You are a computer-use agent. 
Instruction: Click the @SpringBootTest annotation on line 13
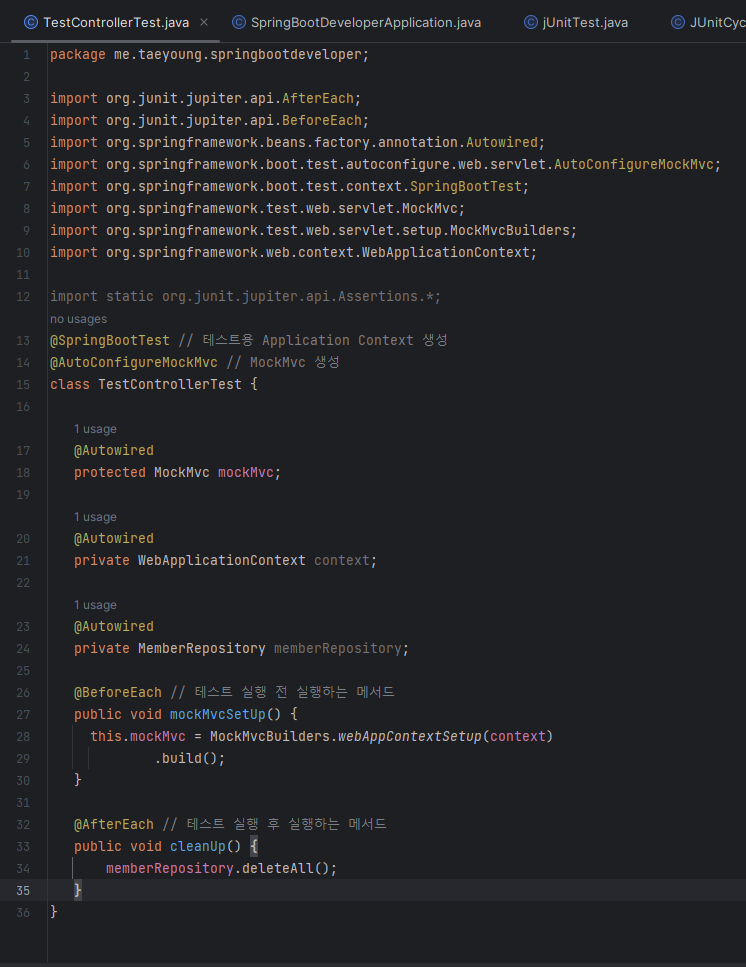coord(110,340)
